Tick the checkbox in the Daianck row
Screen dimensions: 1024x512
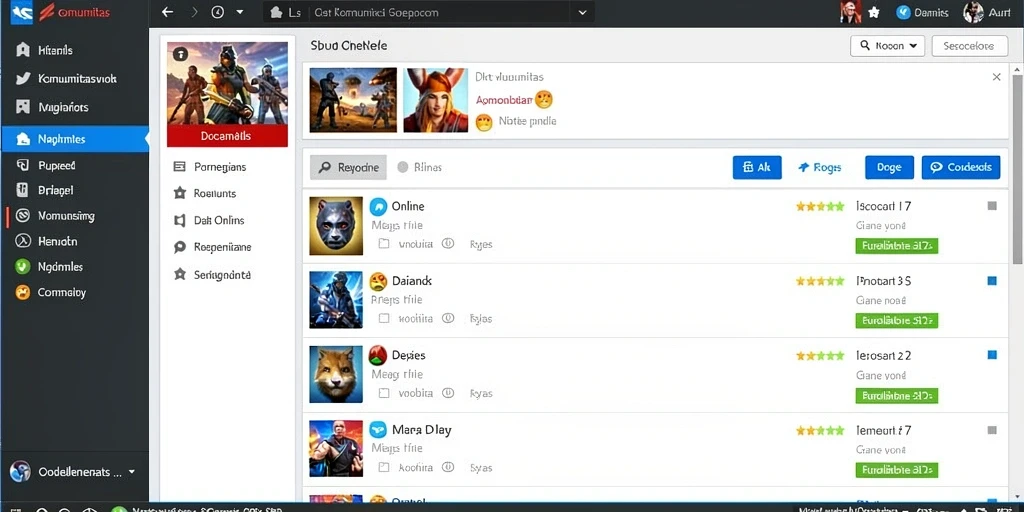point(384,319)
